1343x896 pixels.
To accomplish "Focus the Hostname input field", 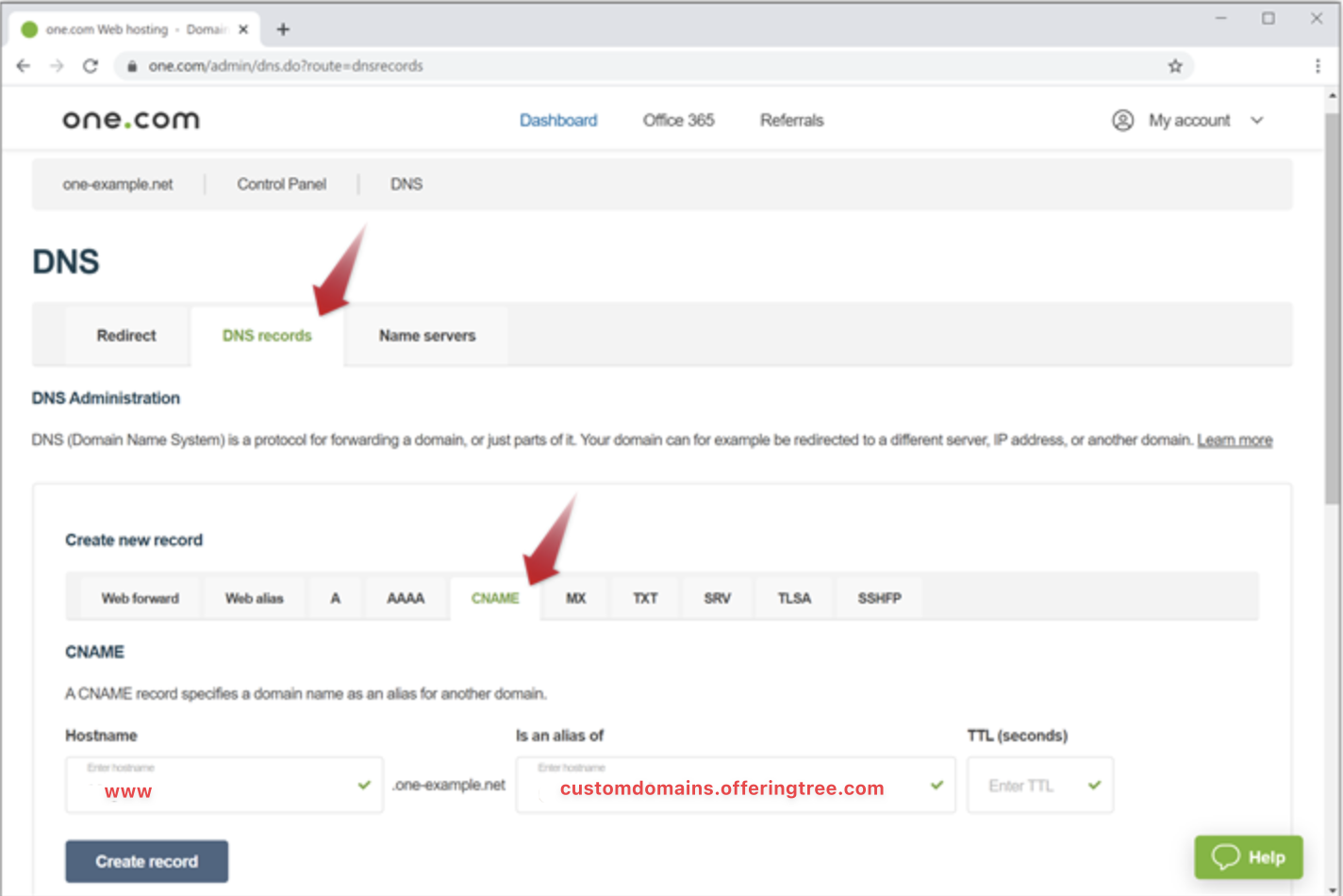I will [224, 785].
